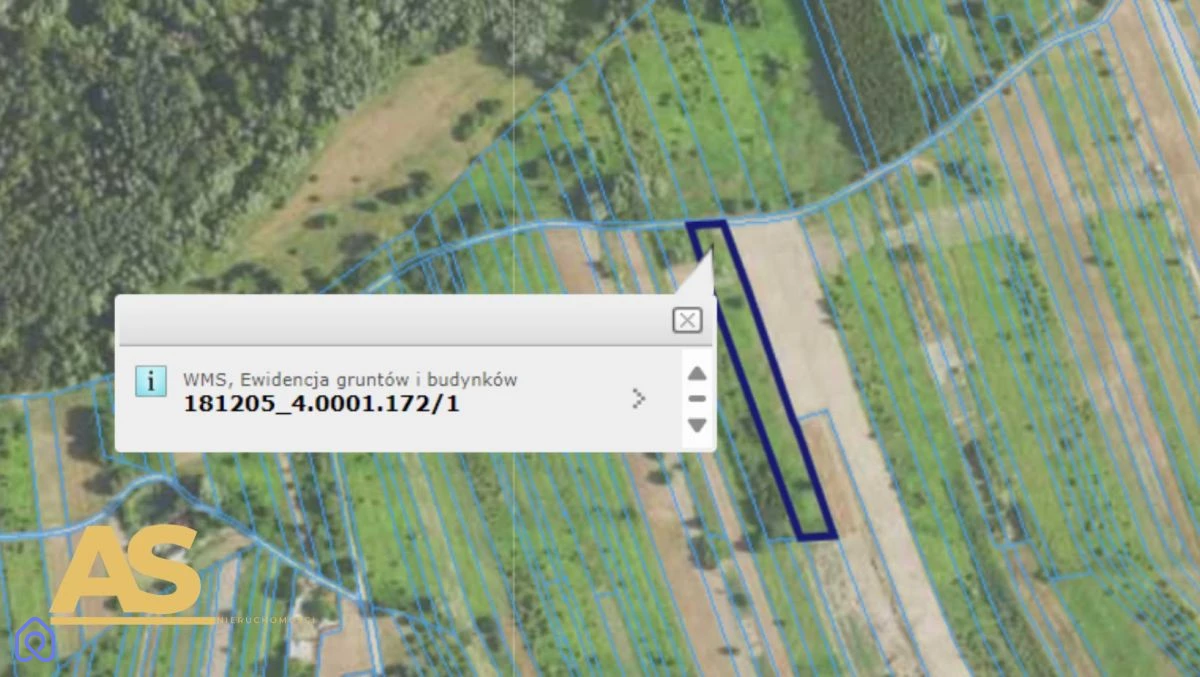This screenshot has width=1200, height=677.
Task: Click the yellow AS logo
Action: 127,571
